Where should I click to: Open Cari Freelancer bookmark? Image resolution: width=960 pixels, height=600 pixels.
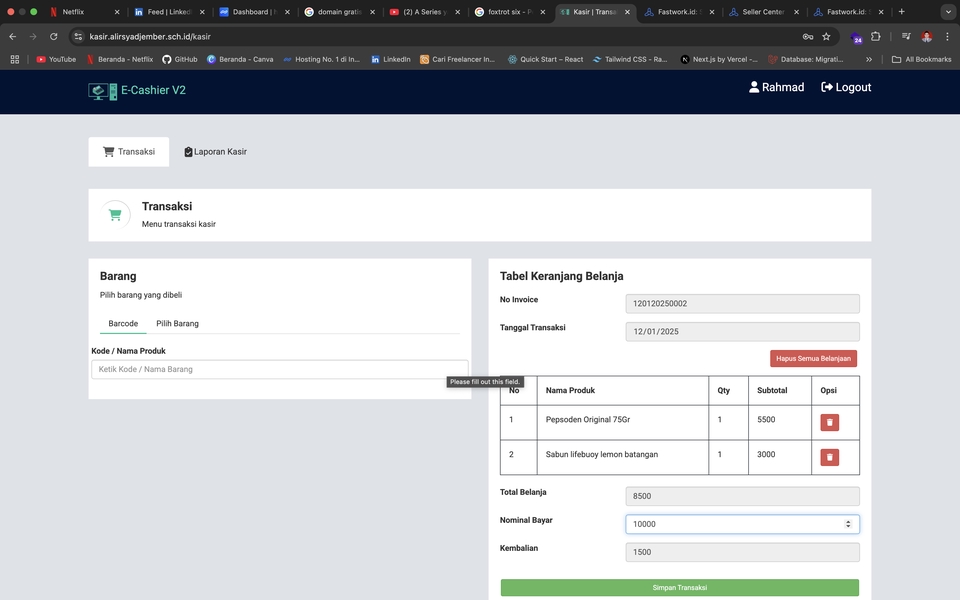coord(457,59)
